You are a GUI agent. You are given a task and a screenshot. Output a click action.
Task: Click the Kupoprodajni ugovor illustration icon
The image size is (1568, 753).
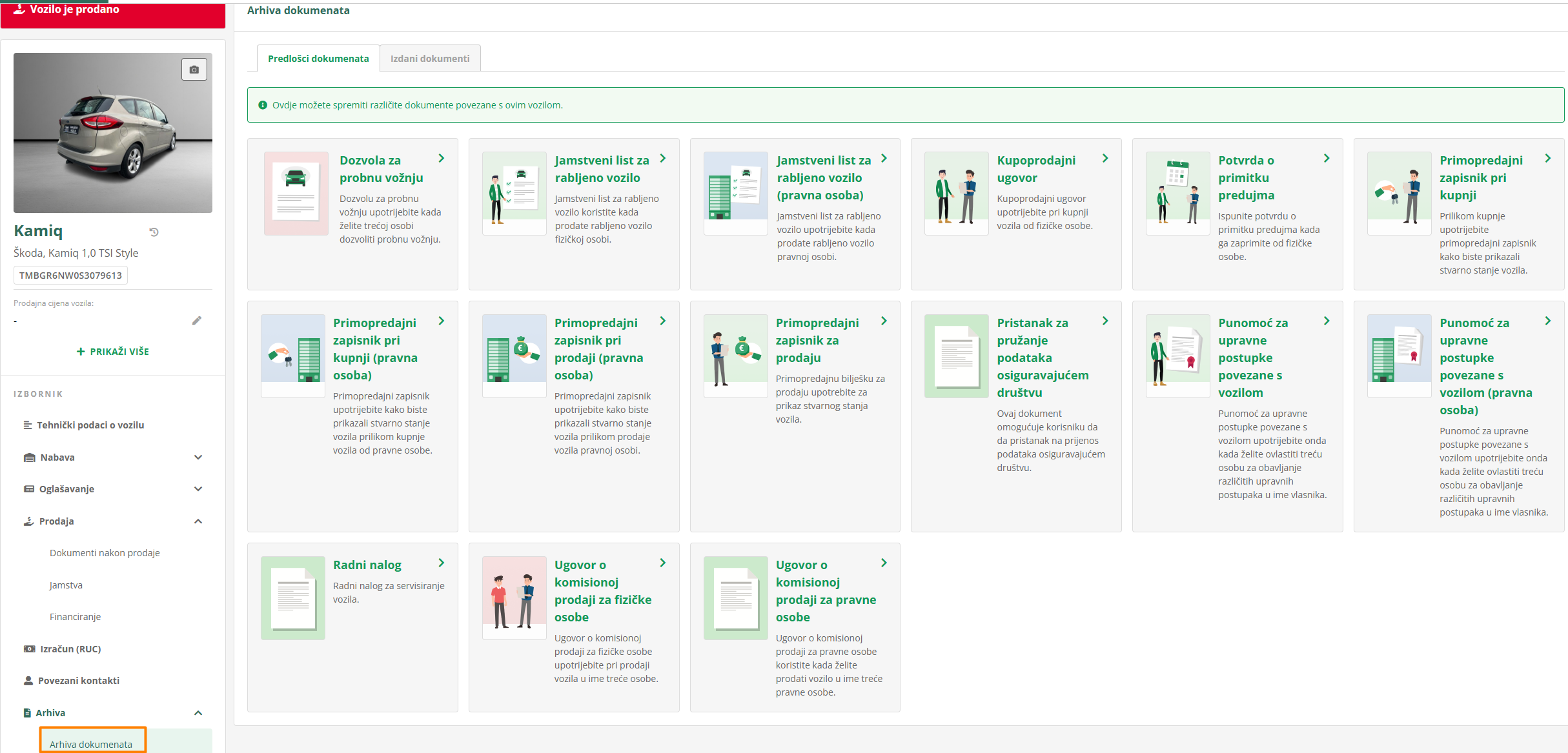point(956,193)
